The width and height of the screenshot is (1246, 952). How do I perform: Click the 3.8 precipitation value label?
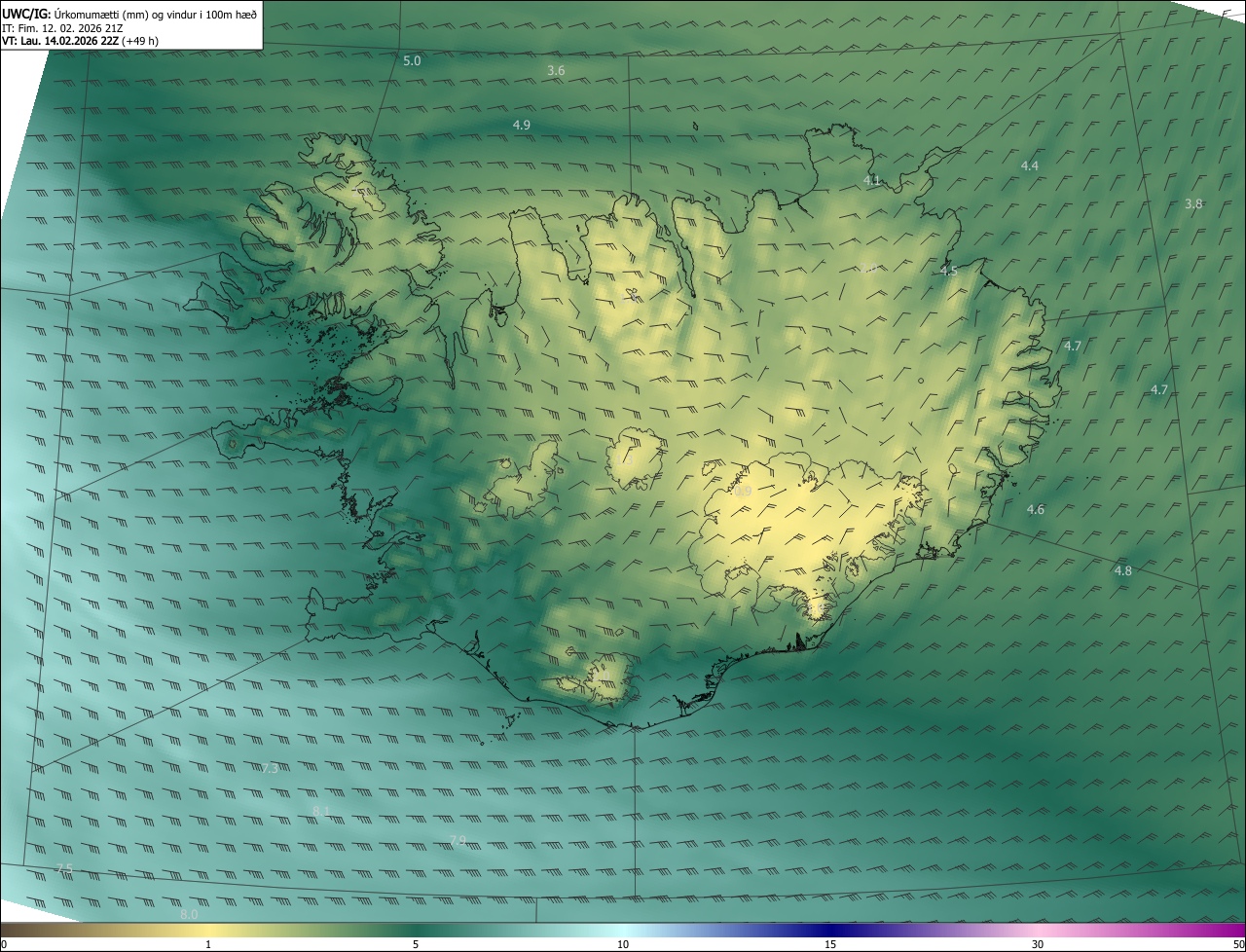tap(1194, 204)
